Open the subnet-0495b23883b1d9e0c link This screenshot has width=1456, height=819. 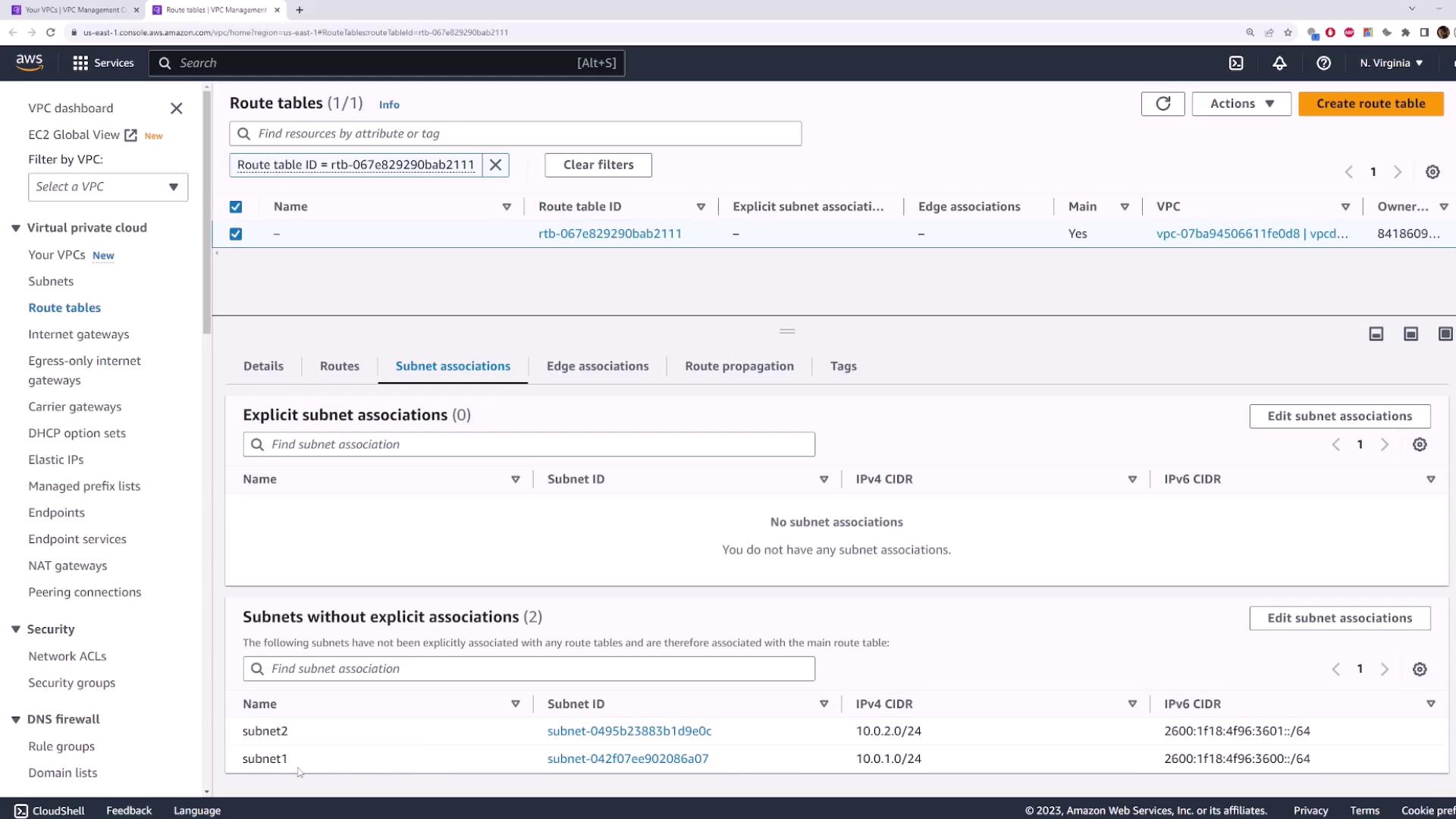629,731
